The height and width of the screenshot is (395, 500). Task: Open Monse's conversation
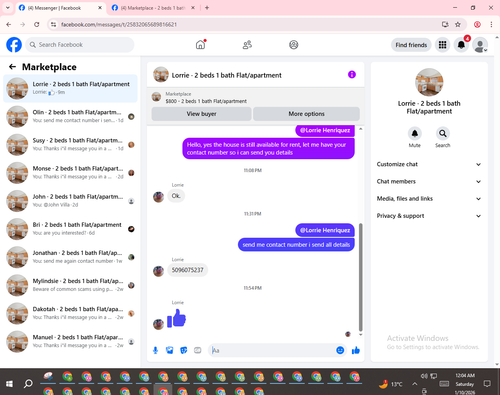(x=70, y=173)
